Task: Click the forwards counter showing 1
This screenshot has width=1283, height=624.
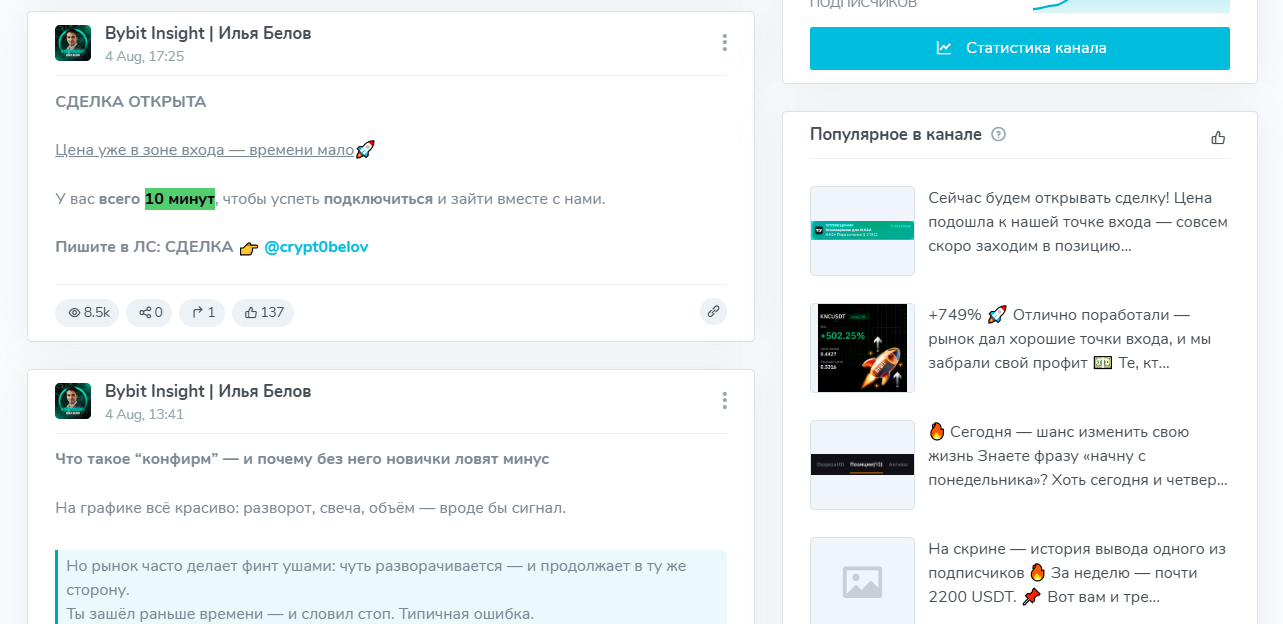Action: click(x=202, y=312)
